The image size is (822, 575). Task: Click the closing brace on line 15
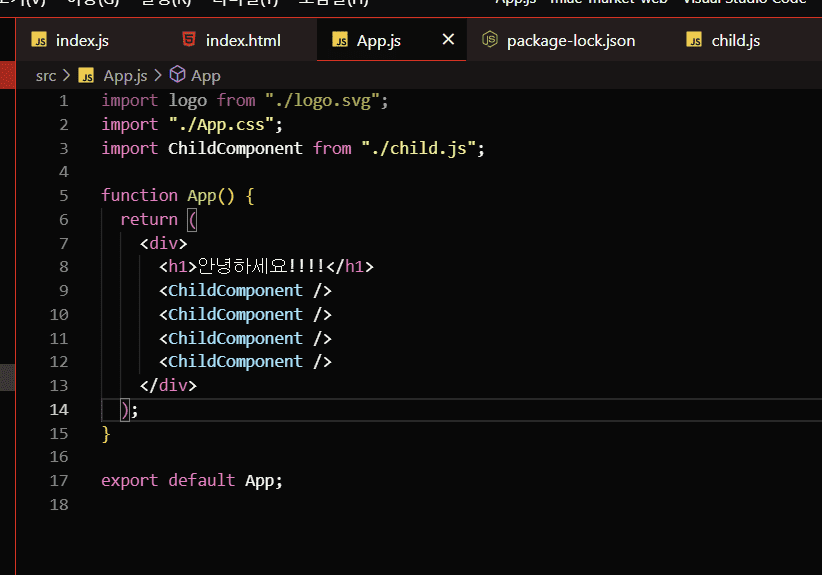(106, 434)
